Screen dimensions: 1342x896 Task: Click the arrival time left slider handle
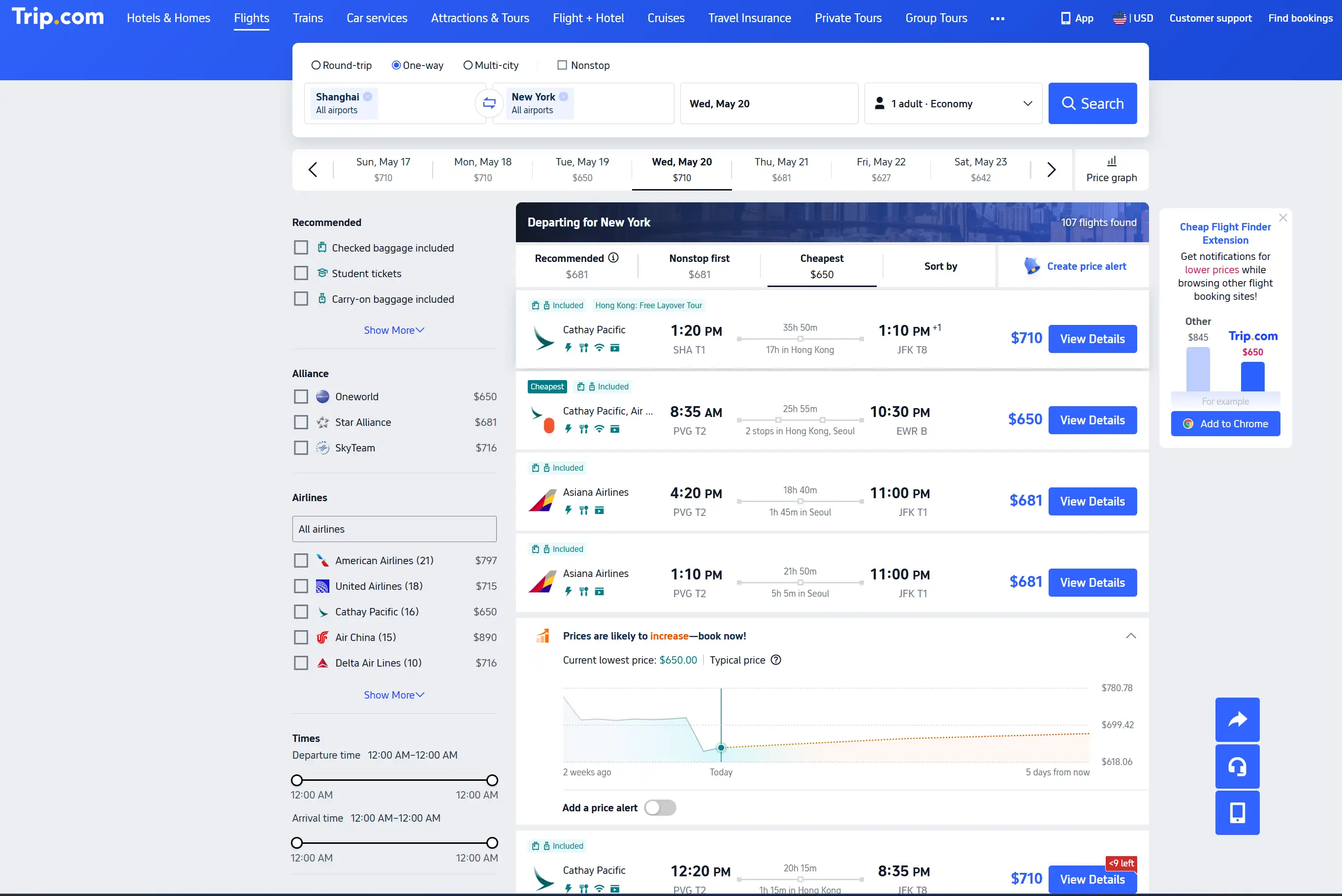pos(296,843)
